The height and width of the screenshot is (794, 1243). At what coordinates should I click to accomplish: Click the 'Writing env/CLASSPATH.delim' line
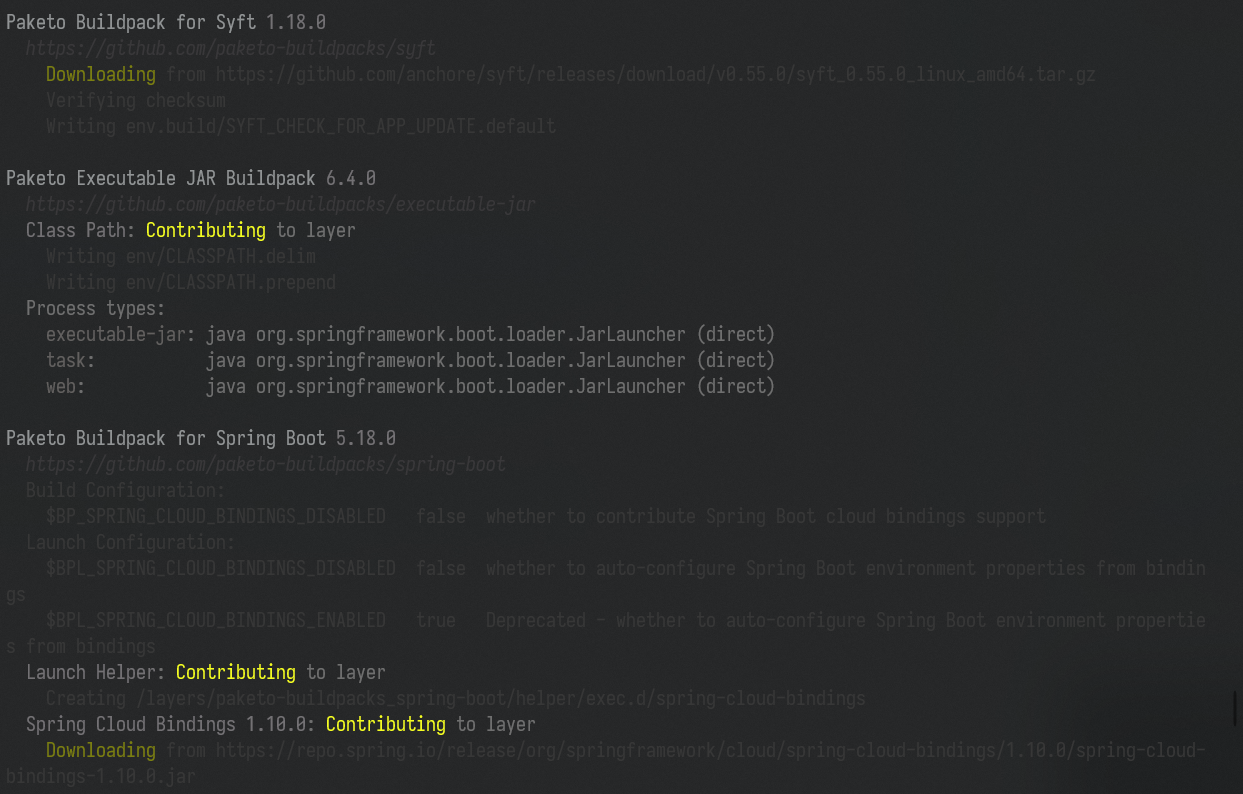[181, 256]
